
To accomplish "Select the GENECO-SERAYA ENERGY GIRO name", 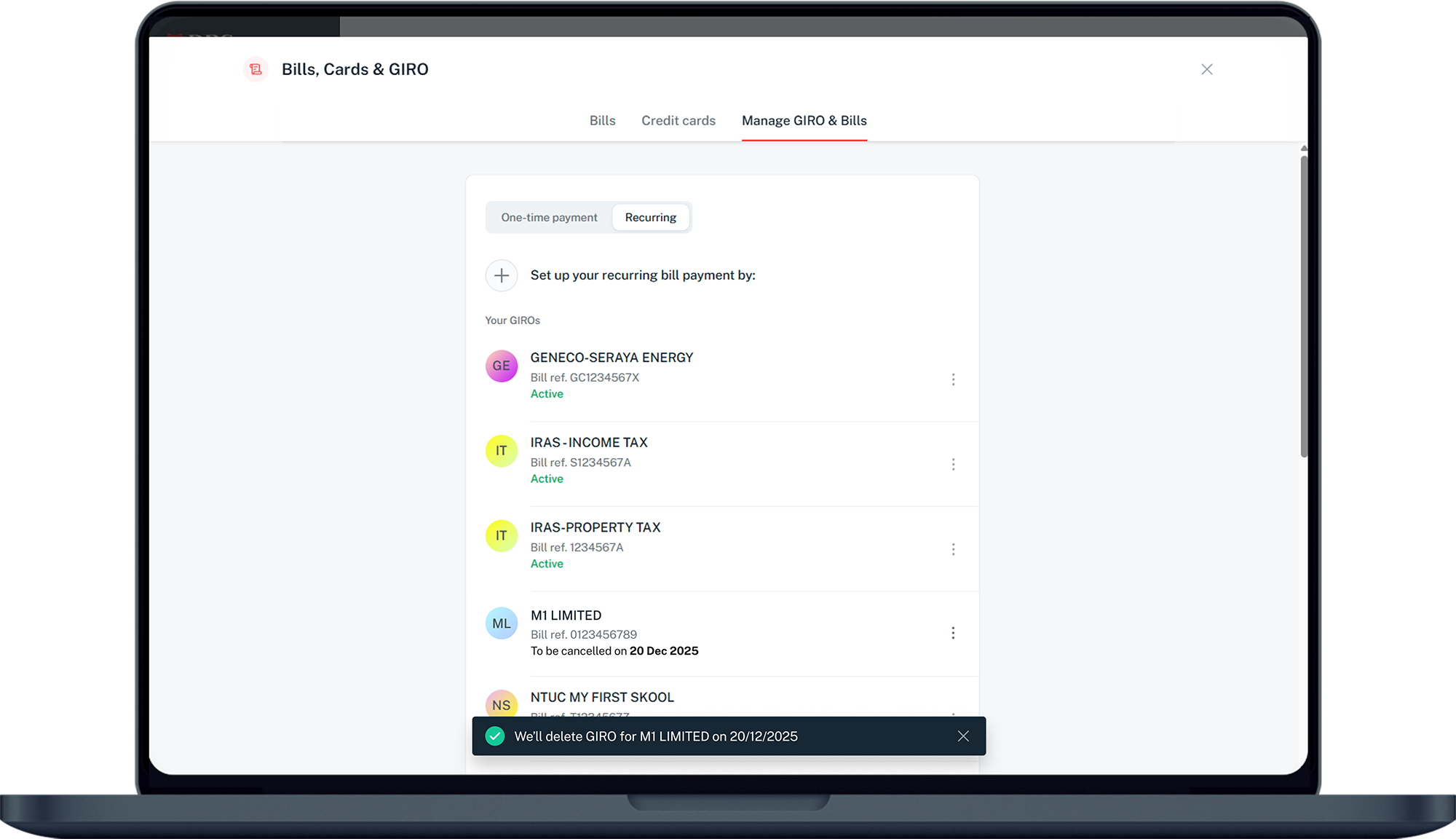I will [x=612, y=358].
